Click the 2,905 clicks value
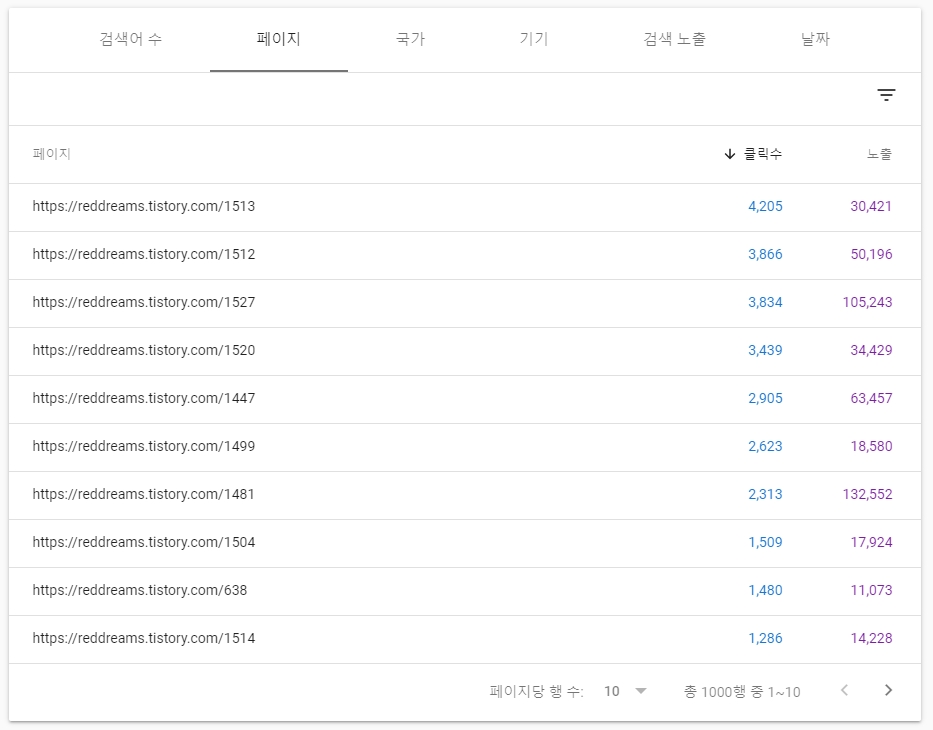Viewport: 933px width, 730px height. [x=765, y=399]
